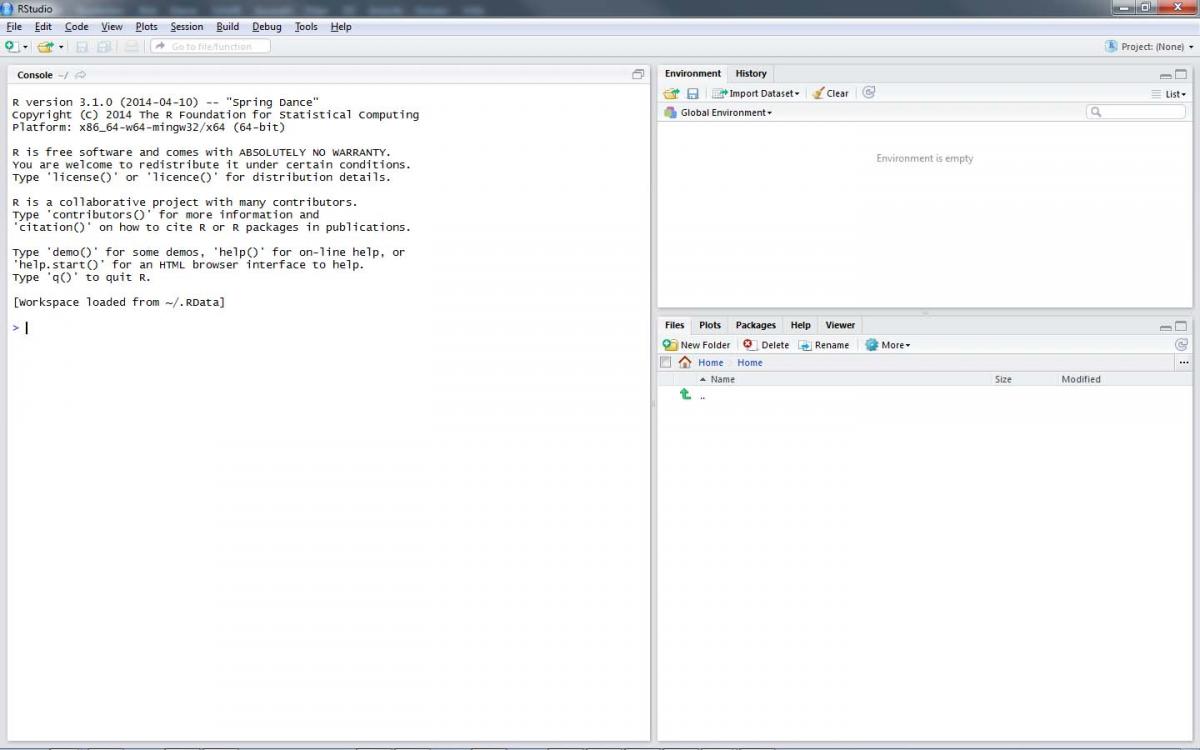Sort files by the Modified column header

[x=1081, y=379]
